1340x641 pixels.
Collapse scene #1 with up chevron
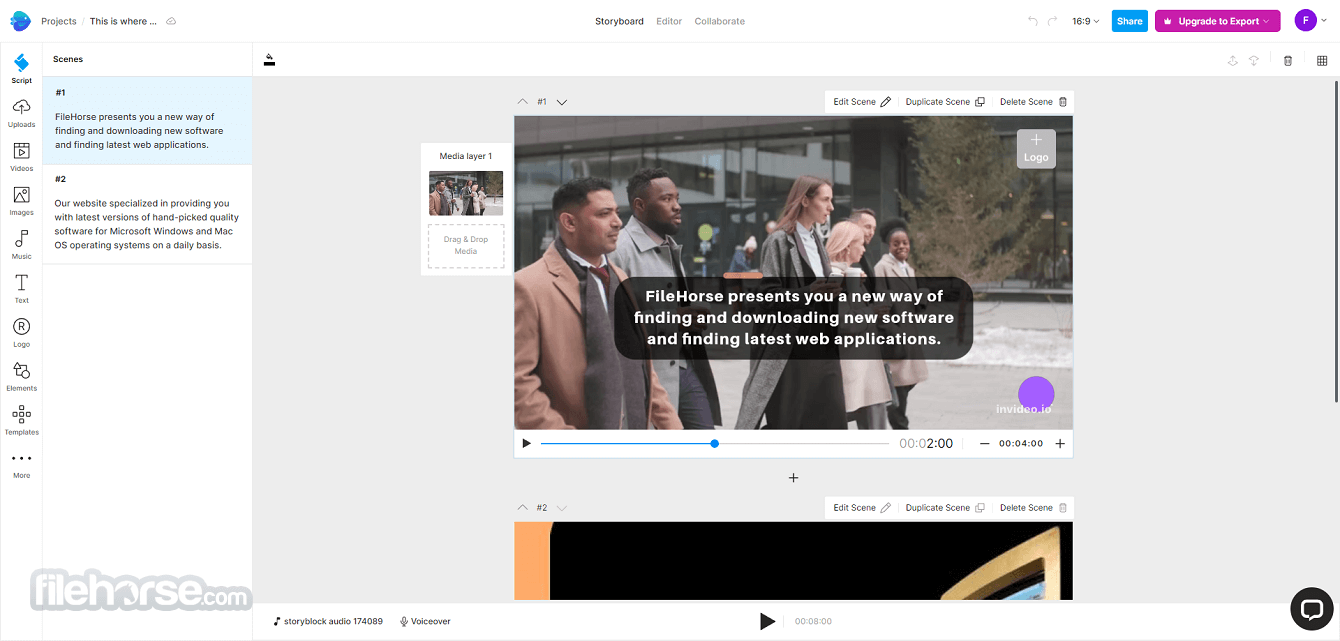click(522, 102)
